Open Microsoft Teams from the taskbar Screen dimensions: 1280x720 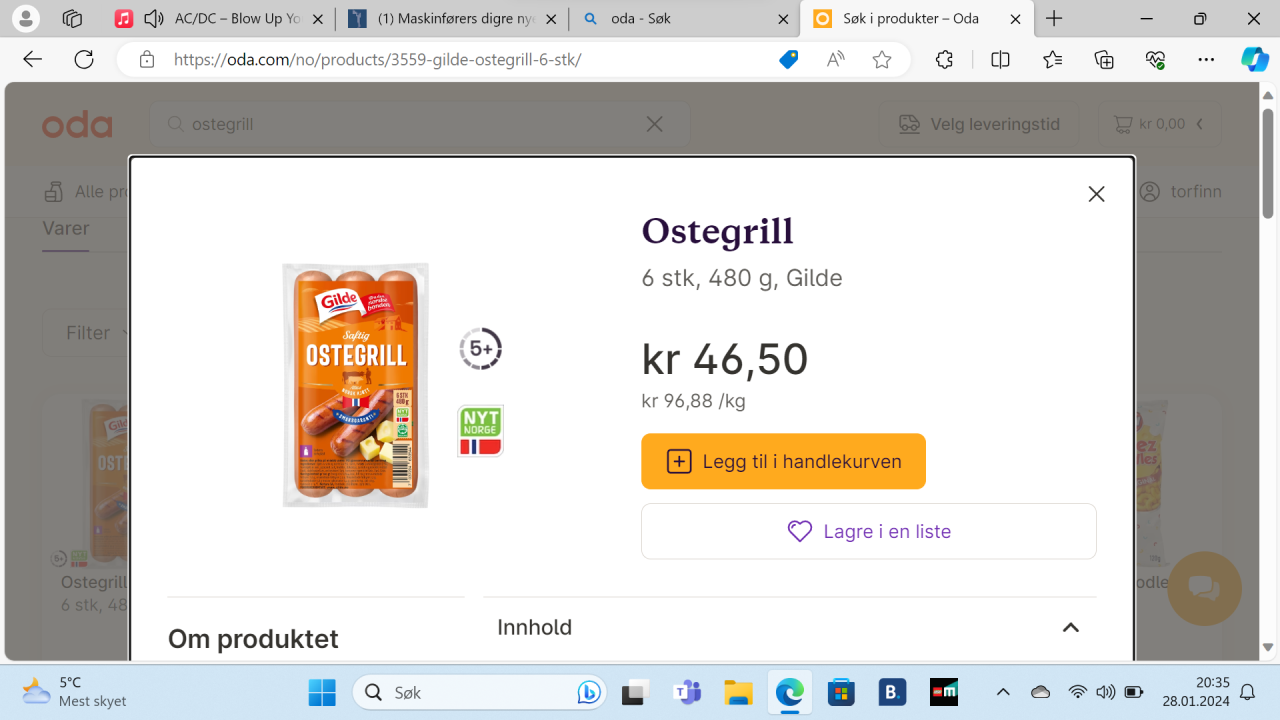point(688,692)
